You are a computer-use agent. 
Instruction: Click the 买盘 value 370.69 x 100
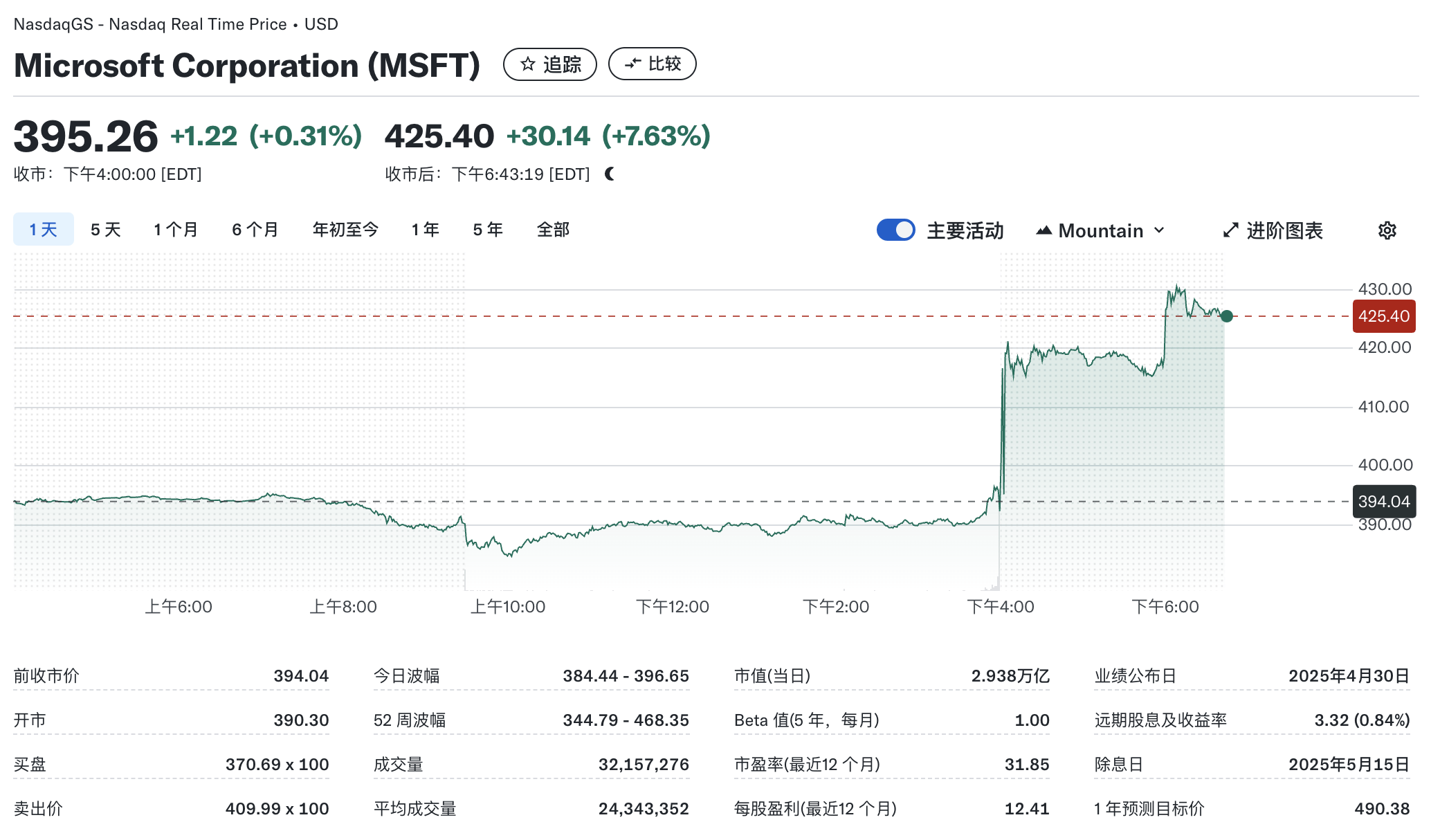[x=277, y=765]
